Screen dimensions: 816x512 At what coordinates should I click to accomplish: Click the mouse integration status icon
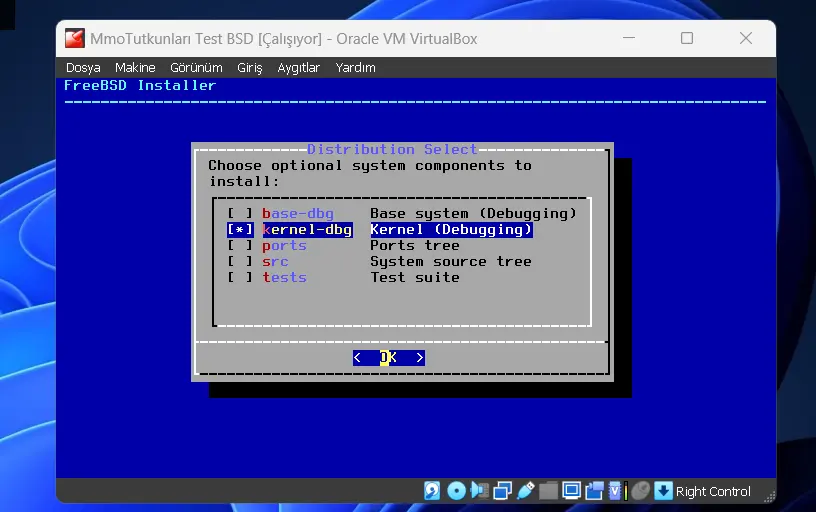[x=641, y=491]
